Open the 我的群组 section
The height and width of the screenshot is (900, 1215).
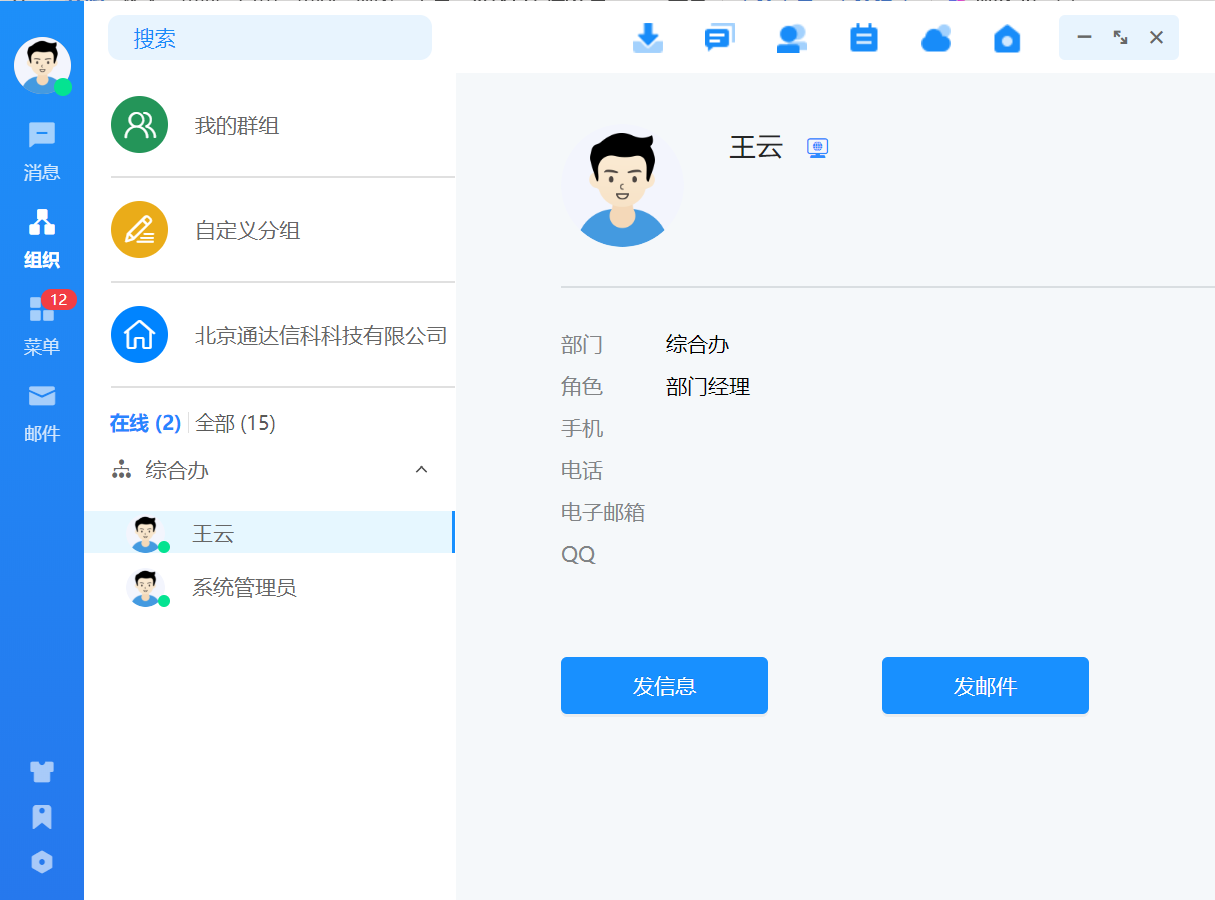click(237, 126)
